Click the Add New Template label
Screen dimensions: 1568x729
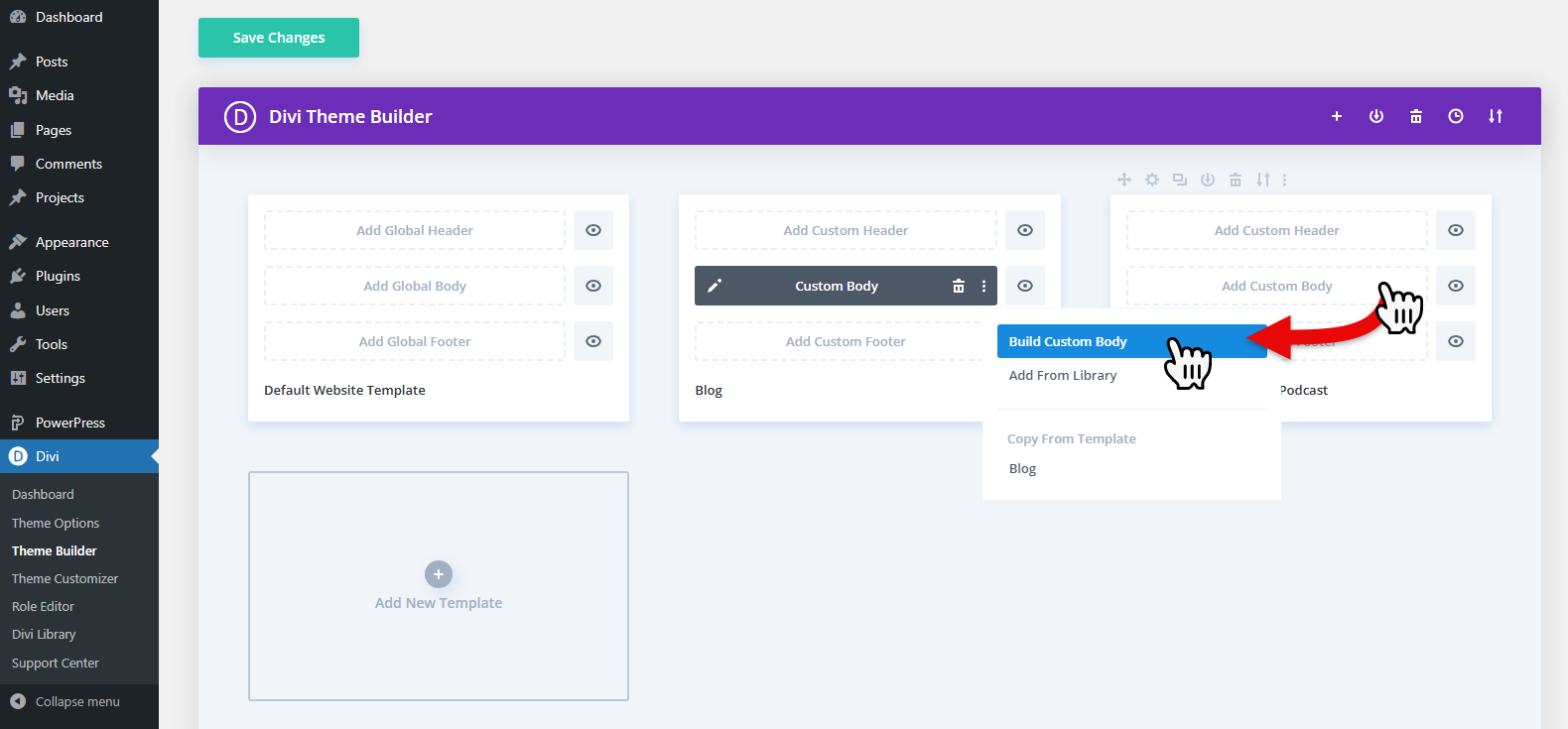[439, 603]
